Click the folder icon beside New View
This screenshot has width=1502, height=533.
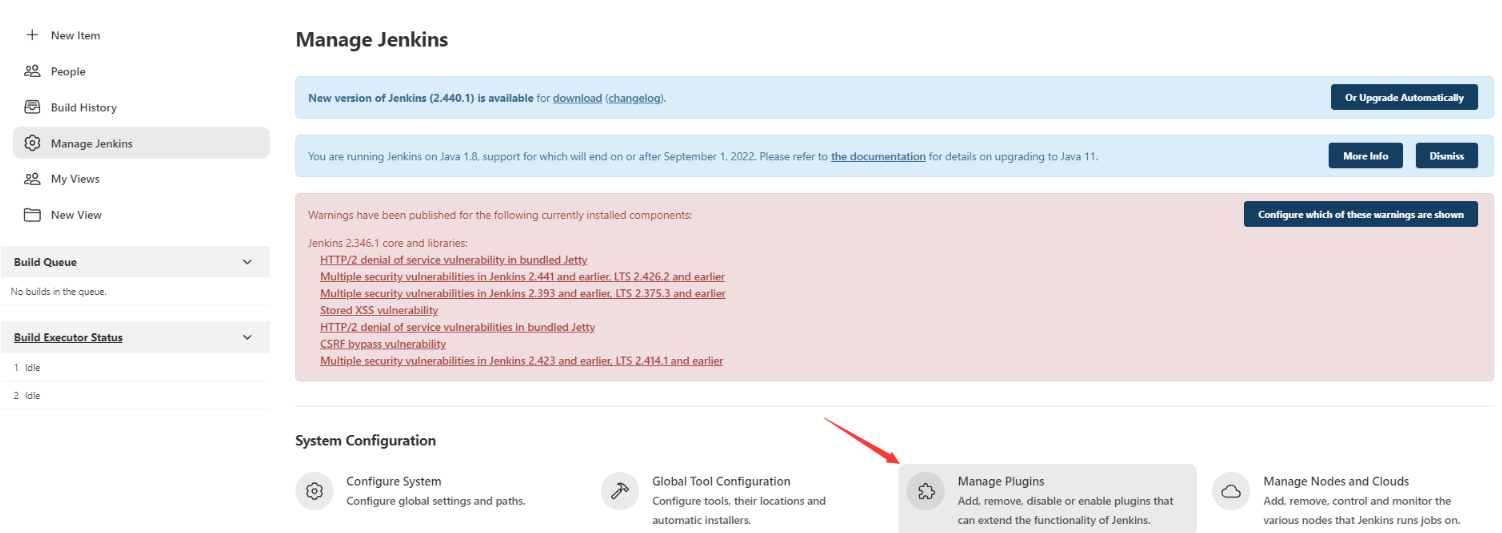[32, 215]
